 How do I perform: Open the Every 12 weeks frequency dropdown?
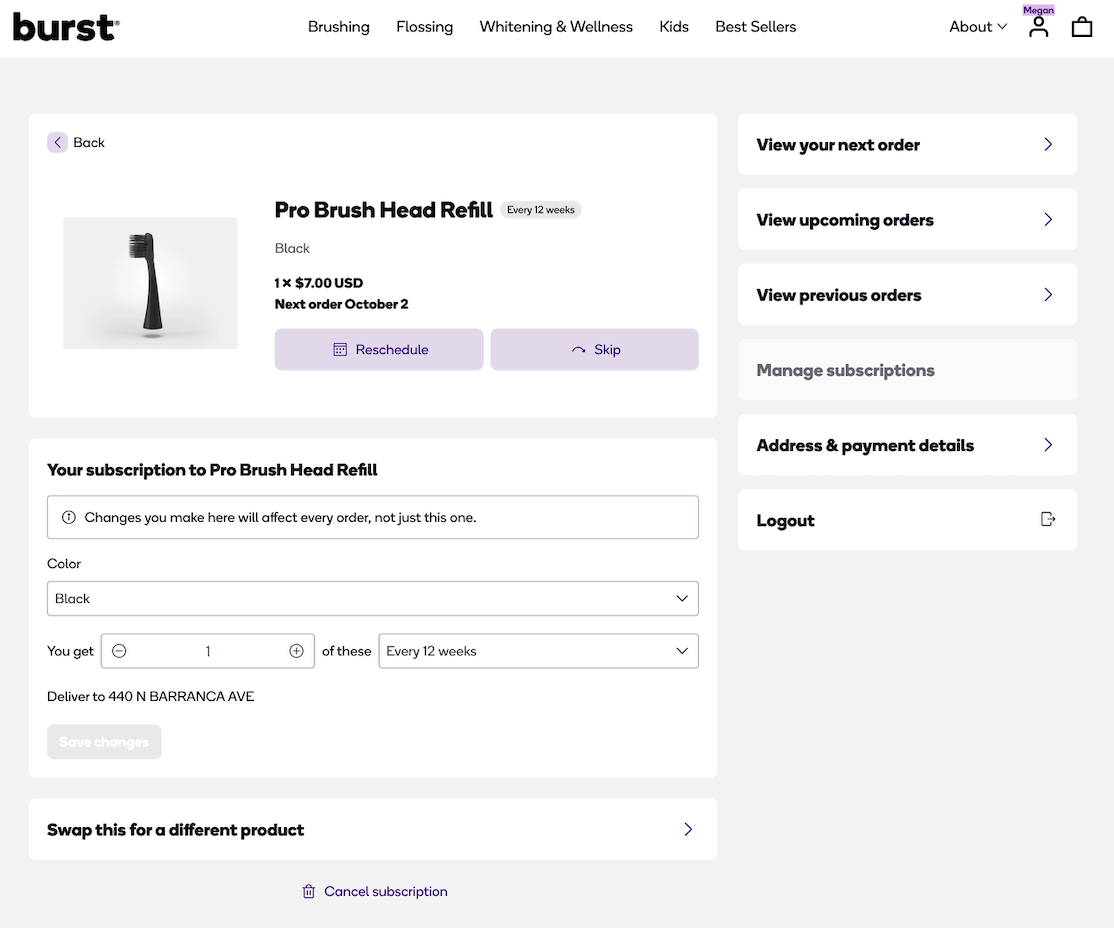(x=538, y=651)
